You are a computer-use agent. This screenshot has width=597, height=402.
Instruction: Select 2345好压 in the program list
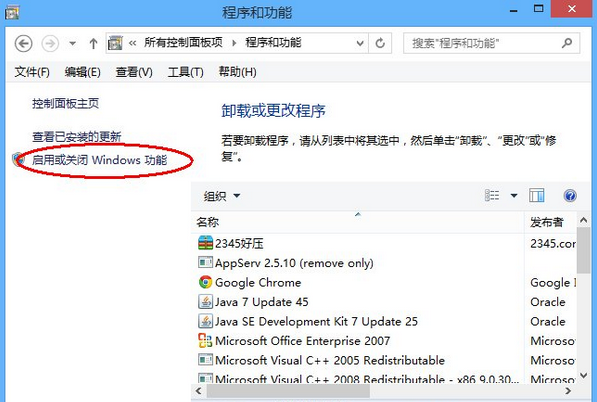pyautogui.click(x=239, y=243)
